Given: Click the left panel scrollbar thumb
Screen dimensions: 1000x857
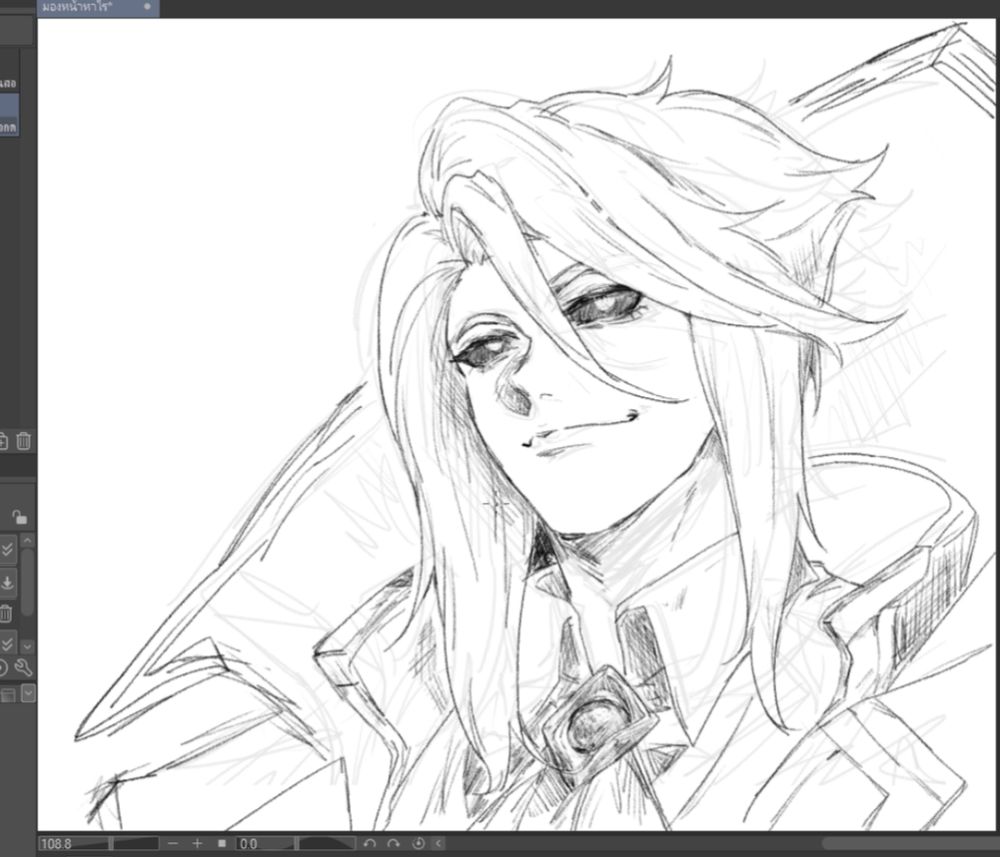Looking at the screenshot, I should point(27,582).
